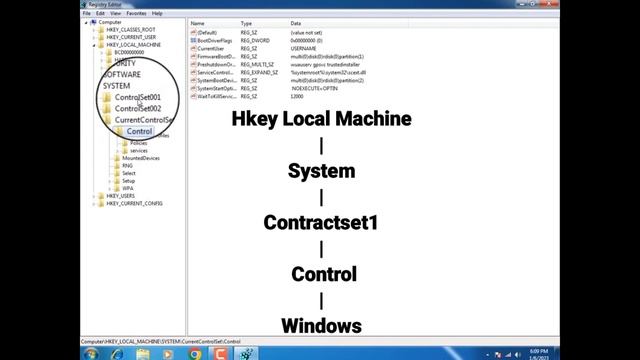Select the SystemBootDevi... value name
Image resolution: width=640 pixels, height=360 pixels.
217,80
